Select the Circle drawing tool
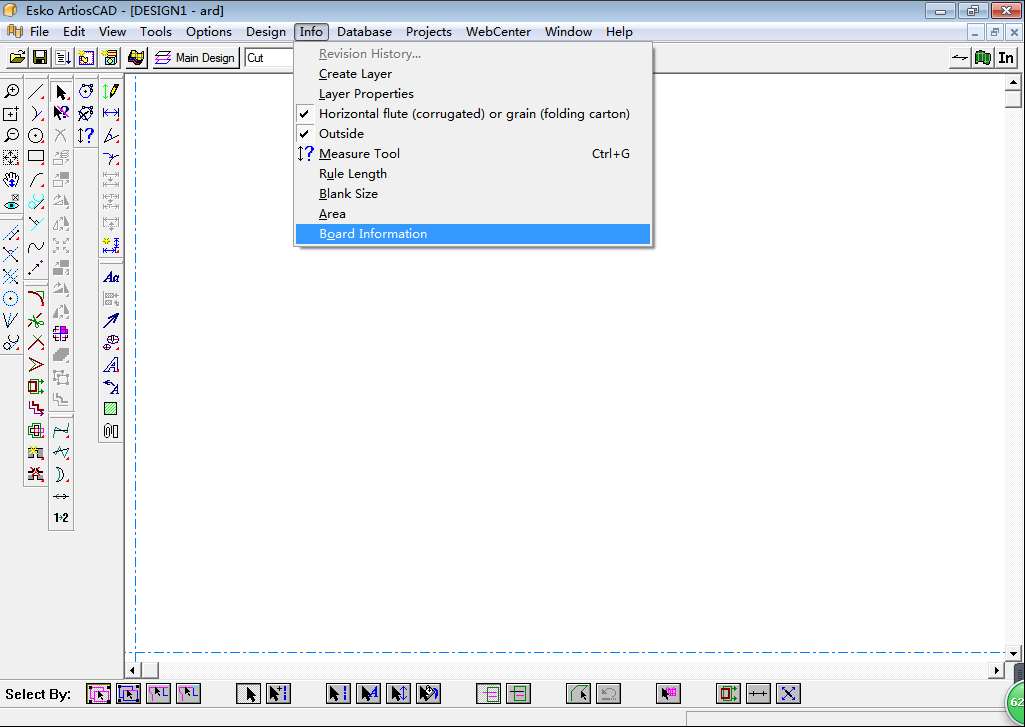 click(36, 135)
